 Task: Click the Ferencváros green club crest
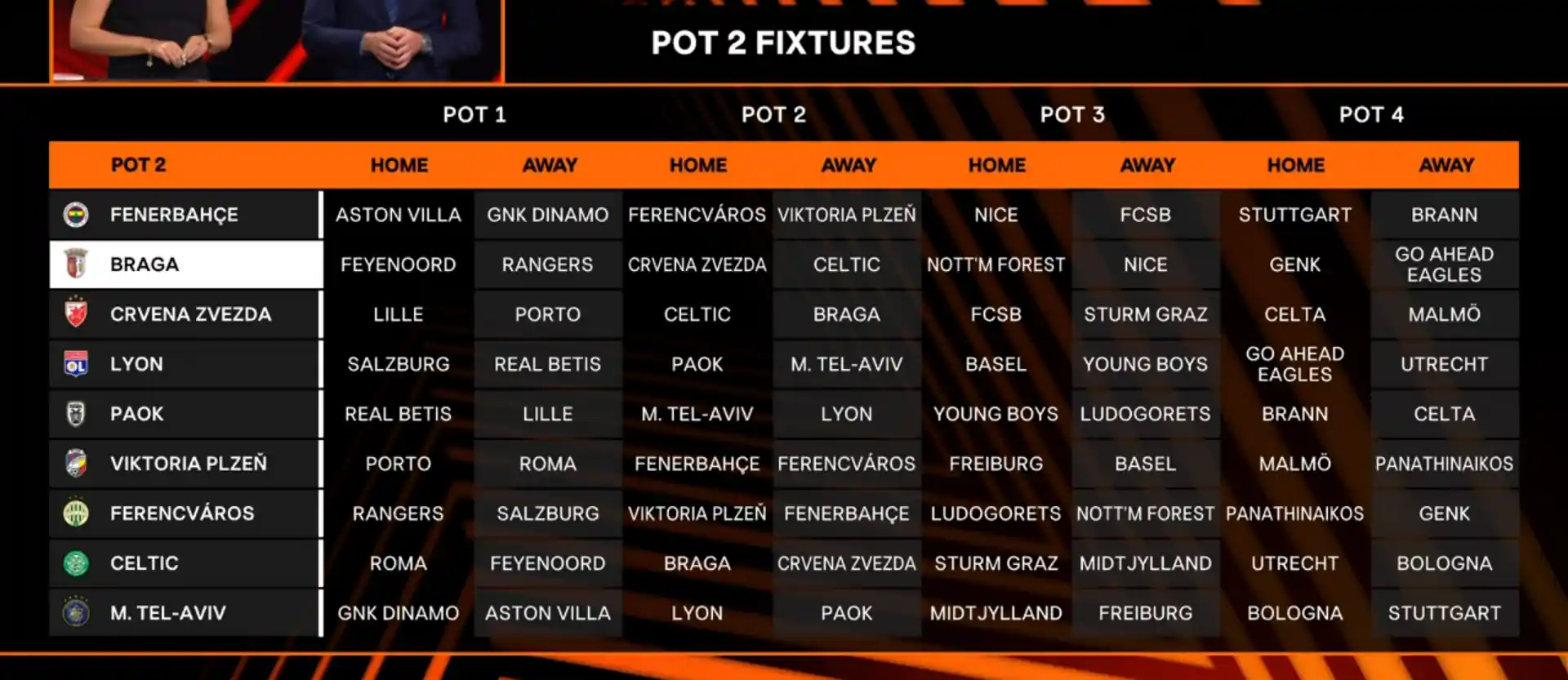click(x=76, y=513)
